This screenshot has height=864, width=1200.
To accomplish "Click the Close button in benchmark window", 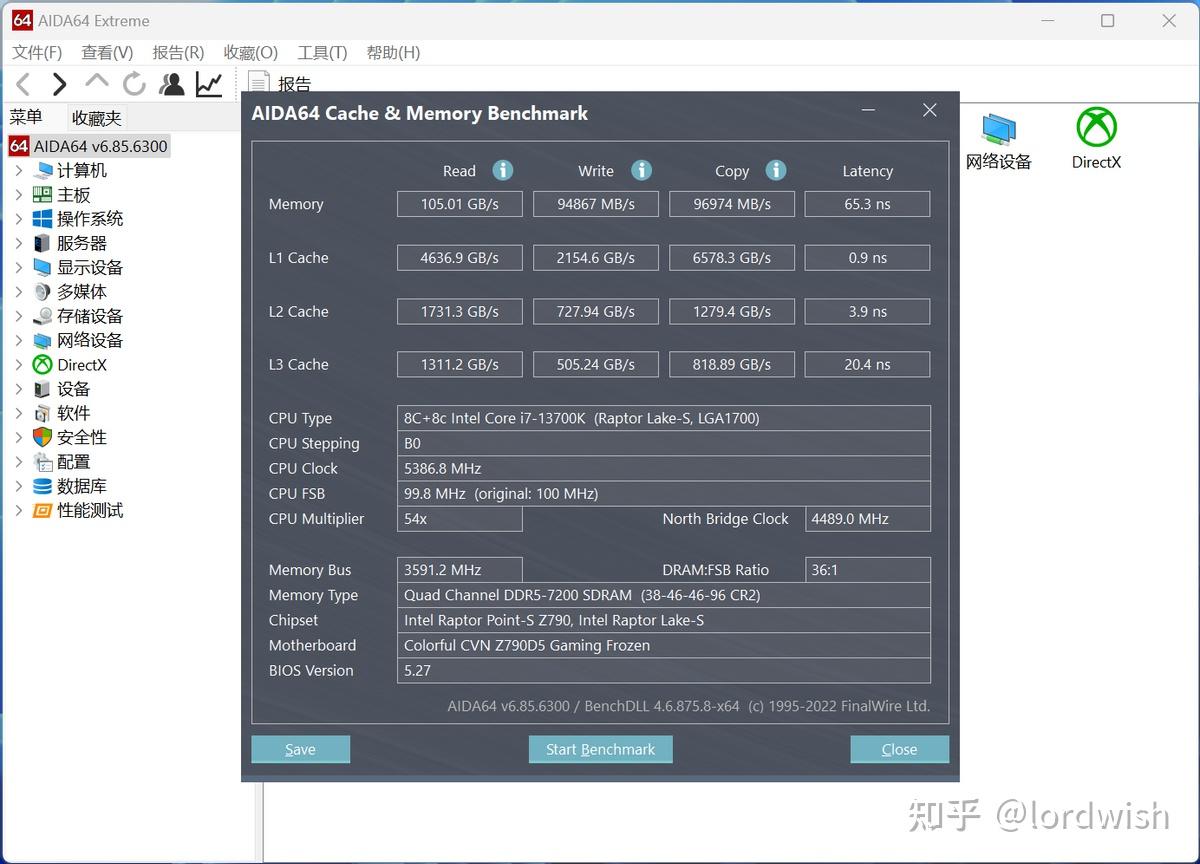I will click(x=899, y=749).
